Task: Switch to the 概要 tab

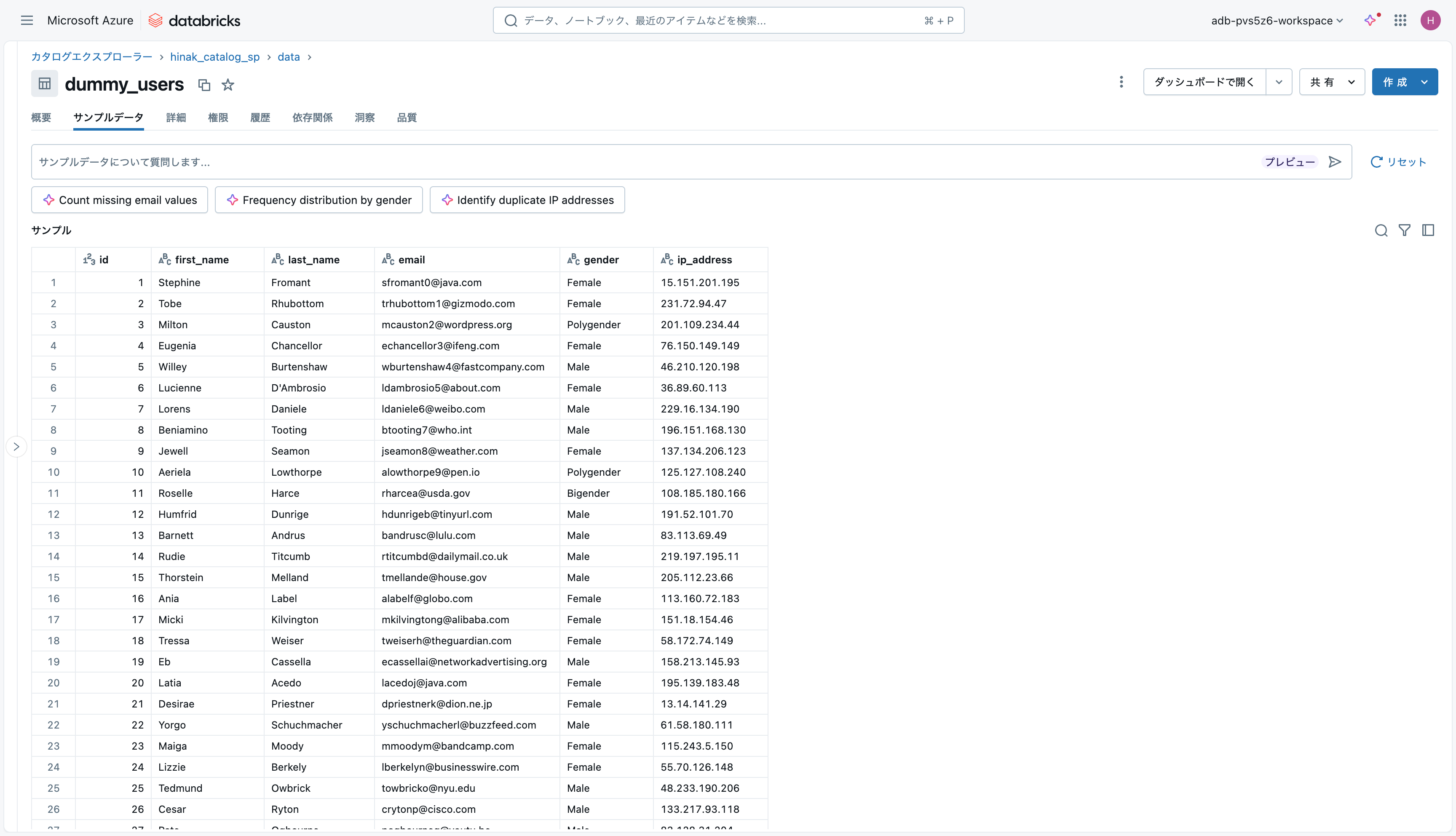Action: (x=41, y=118)
